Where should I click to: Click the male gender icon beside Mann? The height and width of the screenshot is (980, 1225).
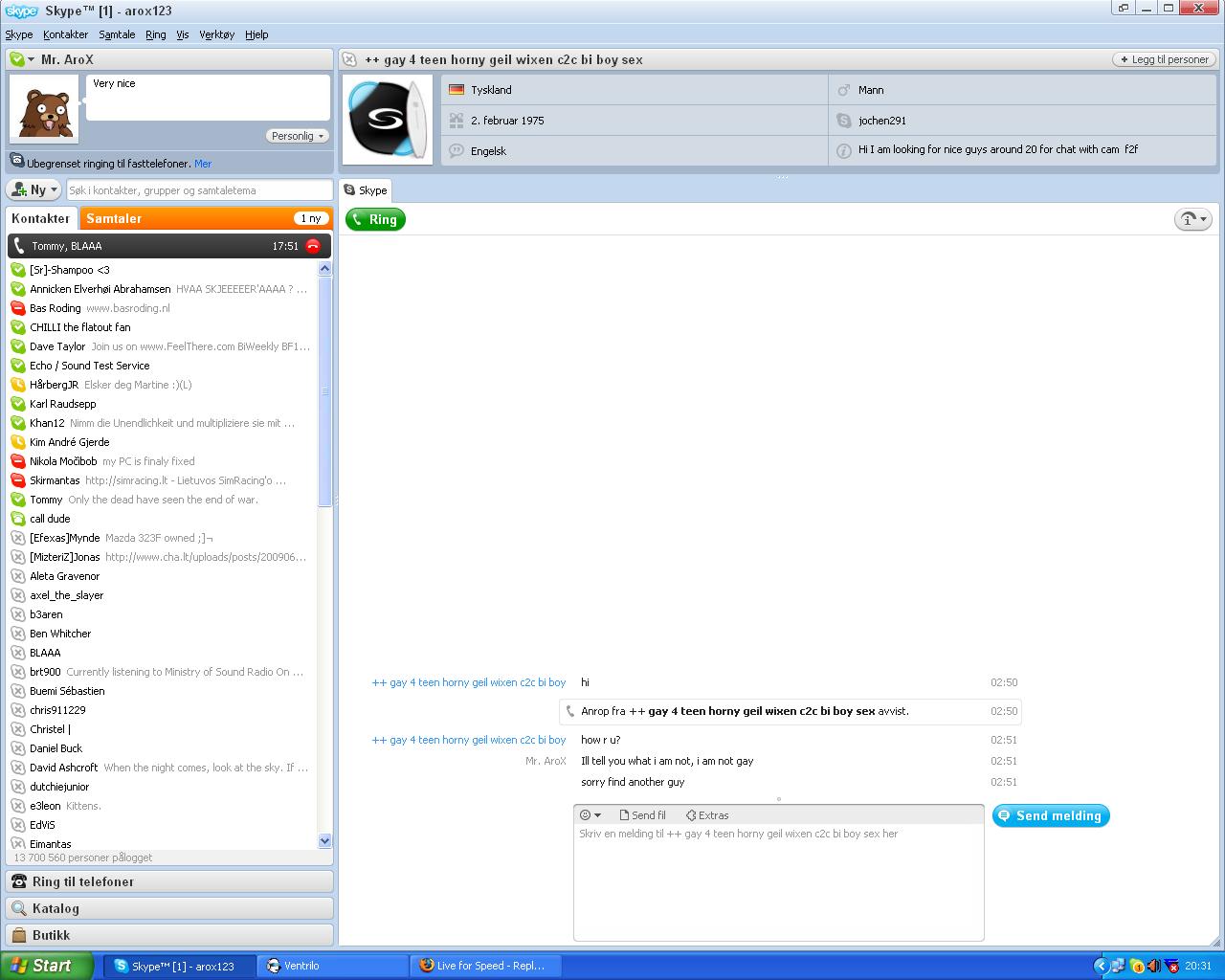pyautogui.click(x=843, y=90)
